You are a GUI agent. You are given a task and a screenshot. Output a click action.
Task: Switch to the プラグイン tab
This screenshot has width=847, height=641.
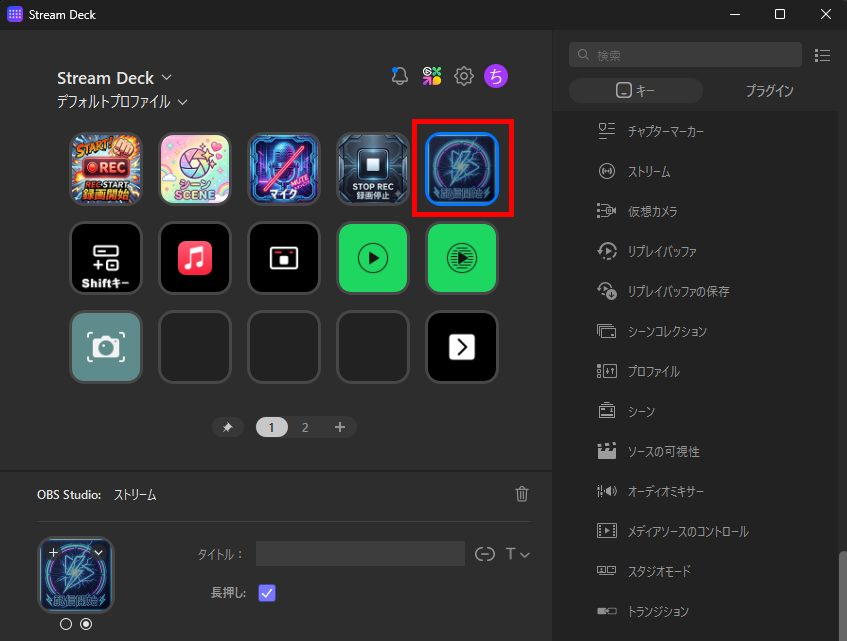coord(770,90)
